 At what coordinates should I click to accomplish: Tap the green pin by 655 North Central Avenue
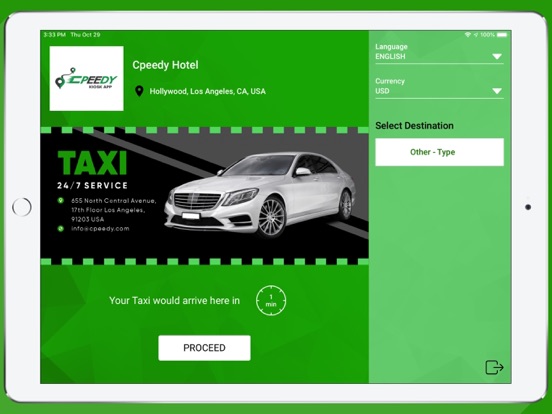point(61,200)
